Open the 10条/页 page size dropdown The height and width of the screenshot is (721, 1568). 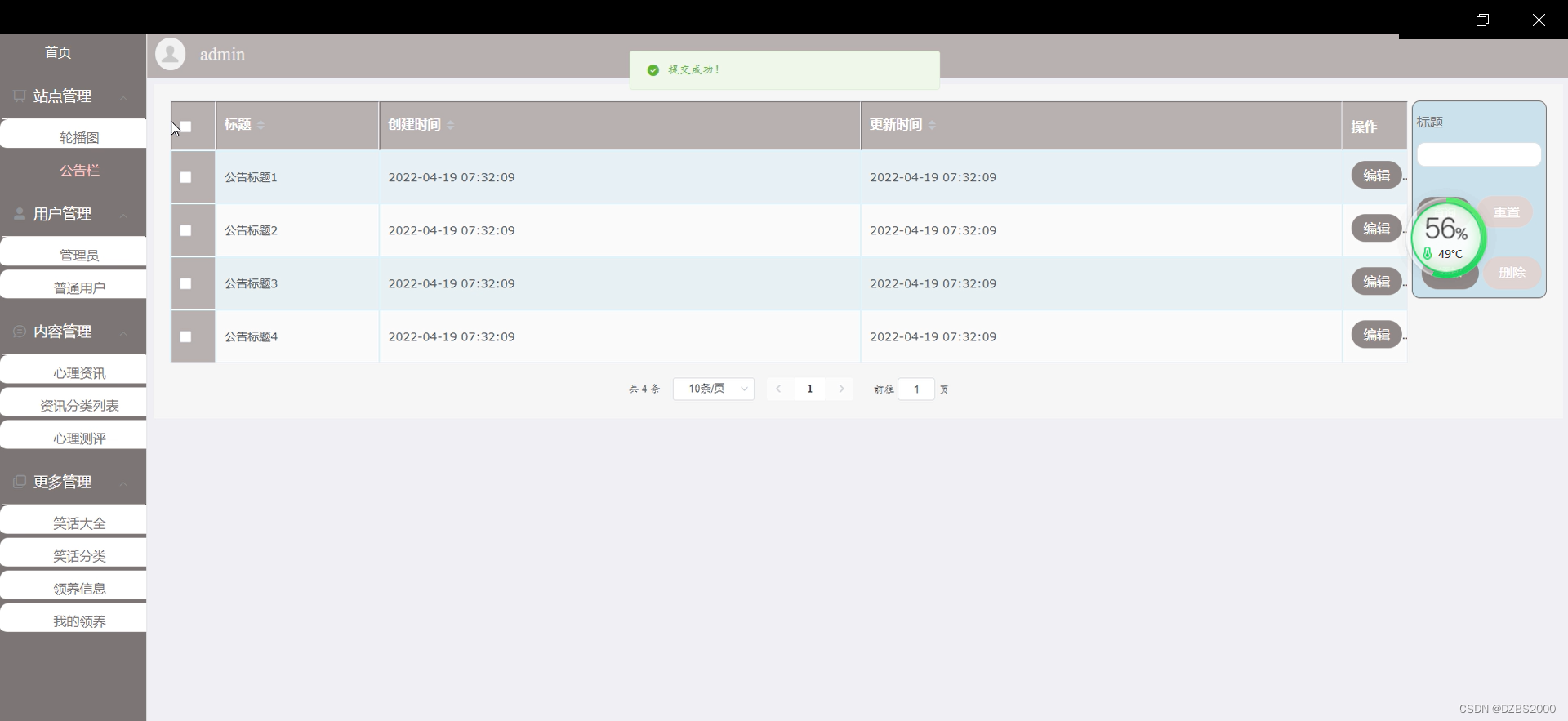pos(714,389)
